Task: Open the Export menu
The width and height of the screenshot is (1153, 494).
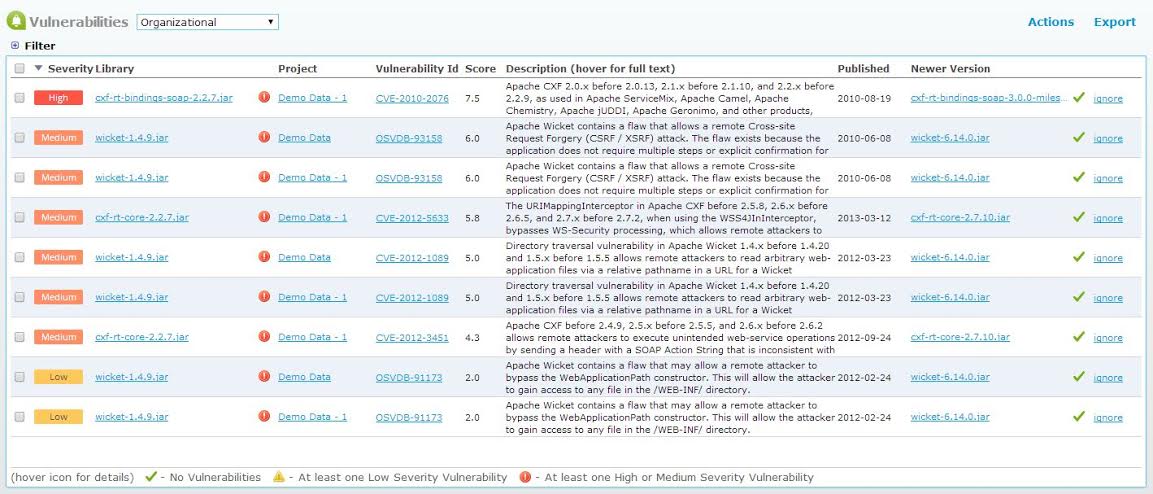Action: pos(1115,22)
